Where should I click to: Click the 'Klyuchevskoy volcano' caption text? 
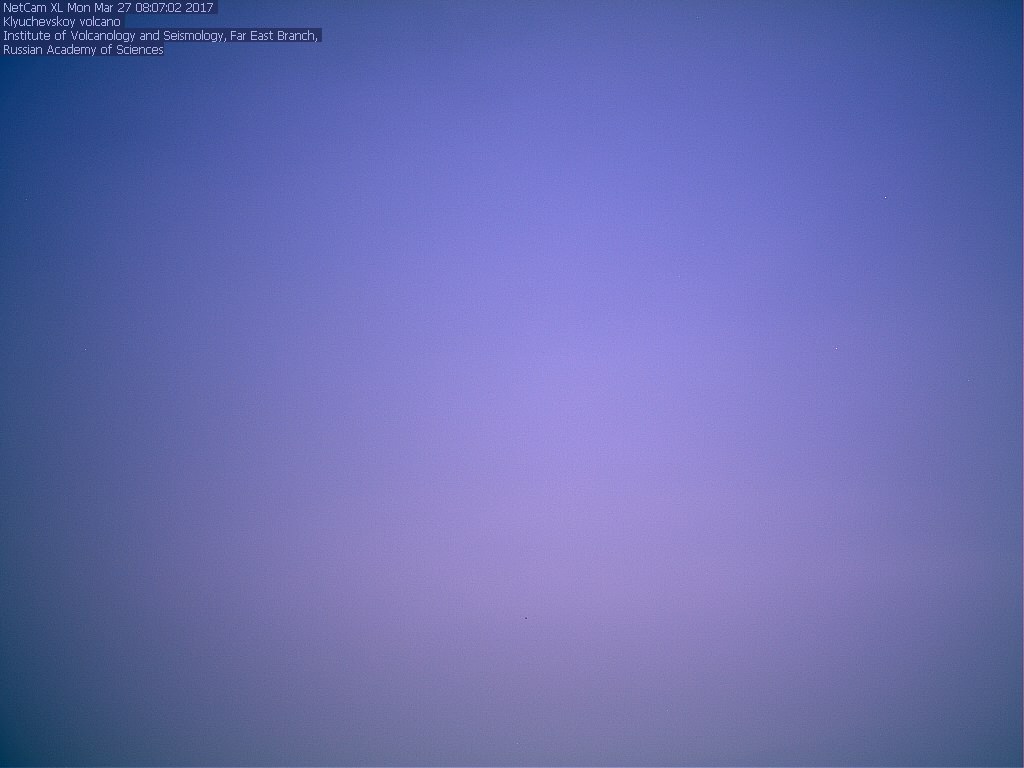62,22
